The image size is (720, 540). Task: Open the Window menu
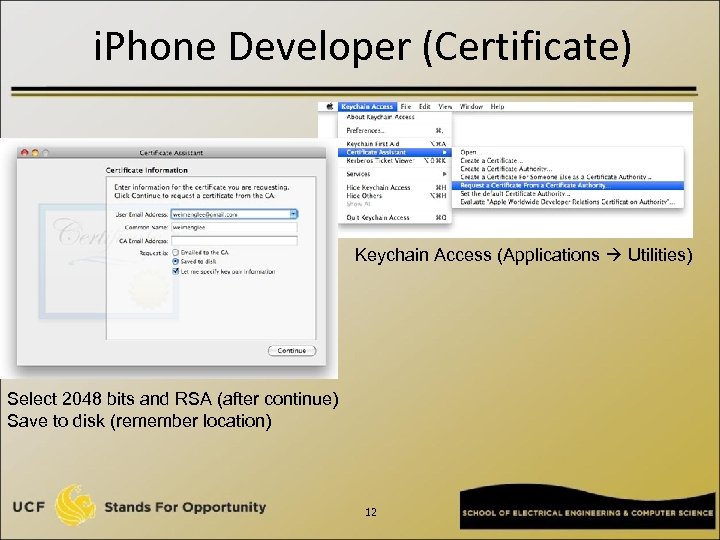[x=471, y=107]
